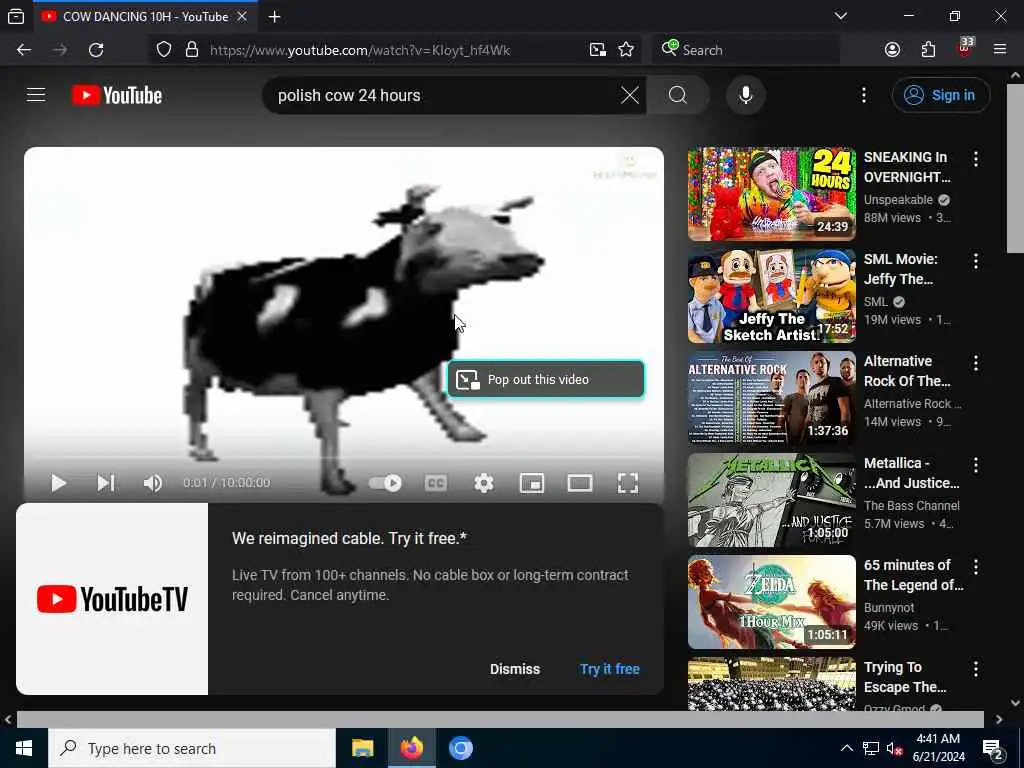Open options for 65 minutes Zelda video
This screenshot has width=1024, height=768.
coord(976,567)
